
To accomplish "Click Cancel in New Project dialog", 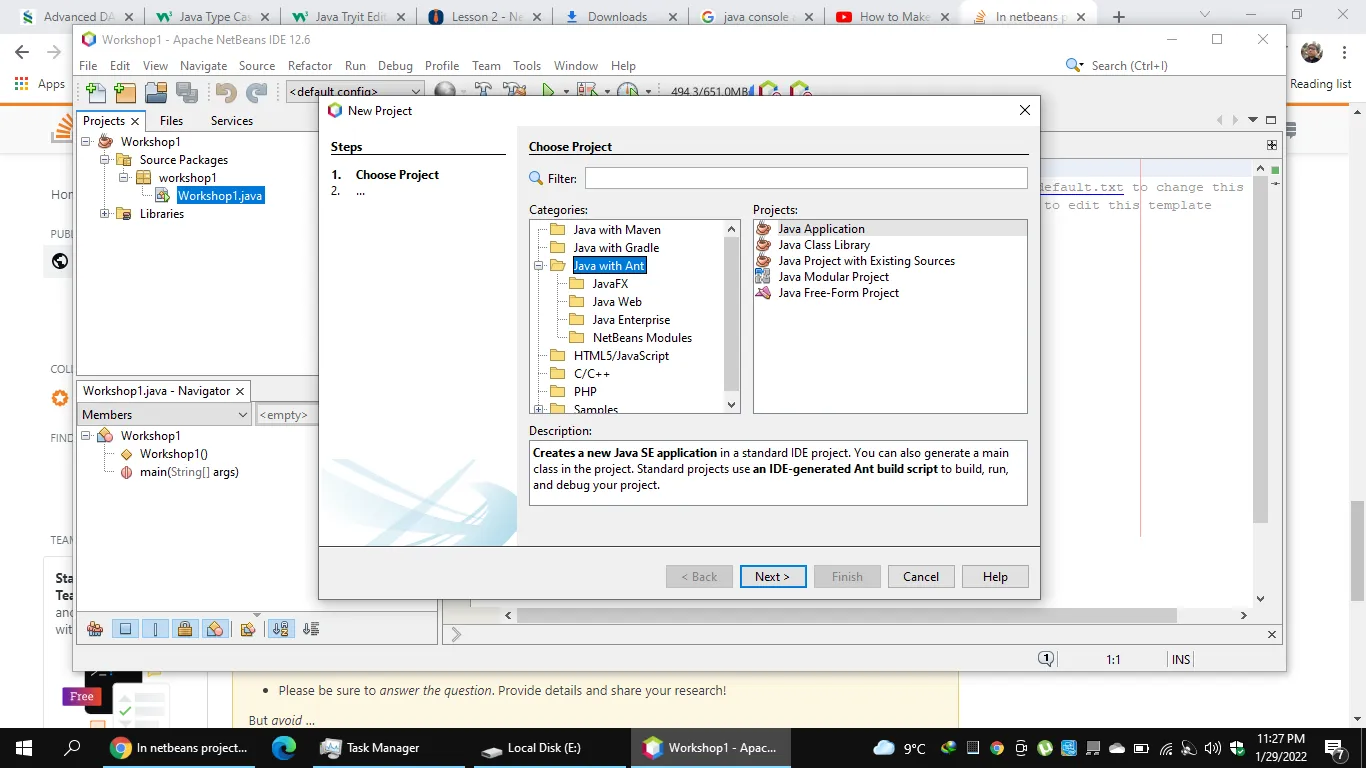I will pyautogui.click(x=921, y=577).
